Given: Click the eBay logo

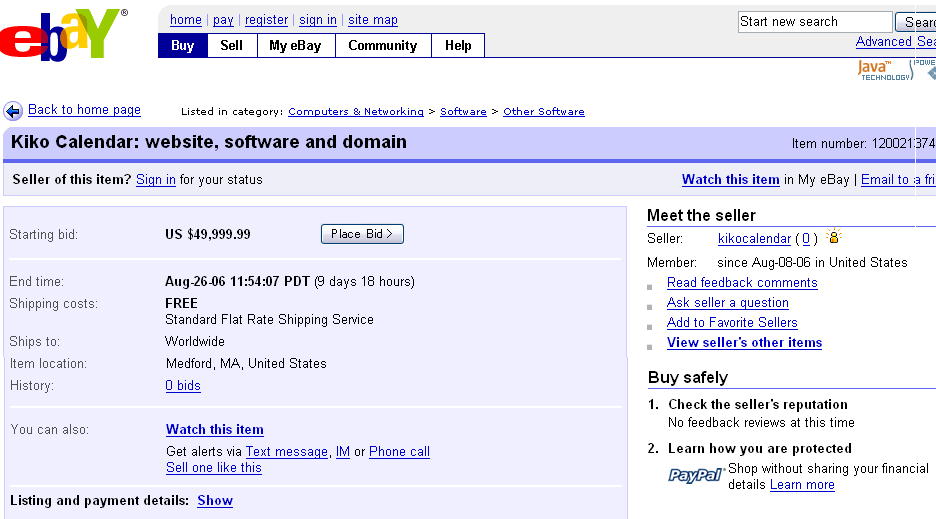Looking at the screenshot, I should click(x=63, y=34).
